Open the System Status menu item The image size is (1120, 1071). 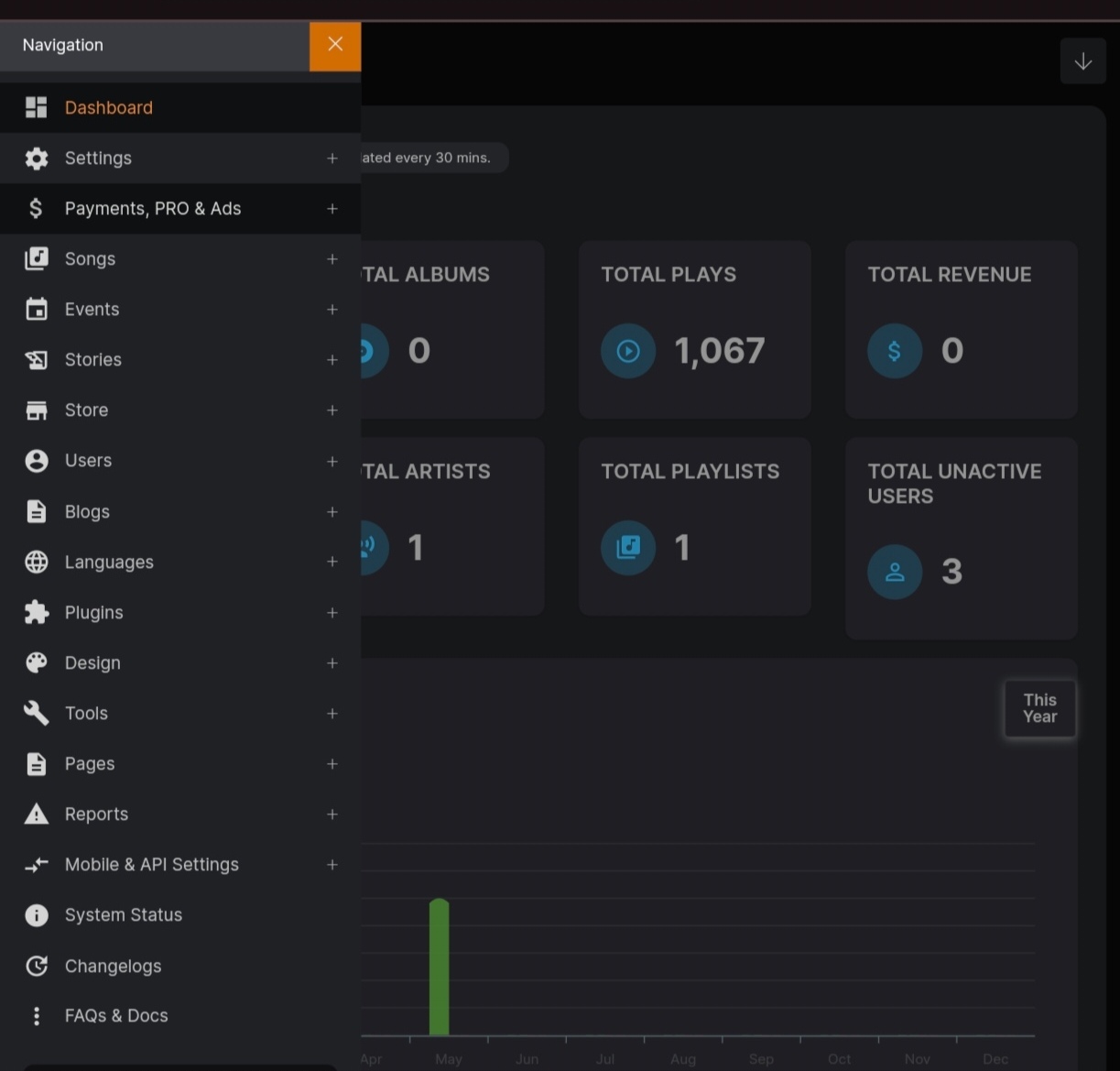[x=123, y=914]
